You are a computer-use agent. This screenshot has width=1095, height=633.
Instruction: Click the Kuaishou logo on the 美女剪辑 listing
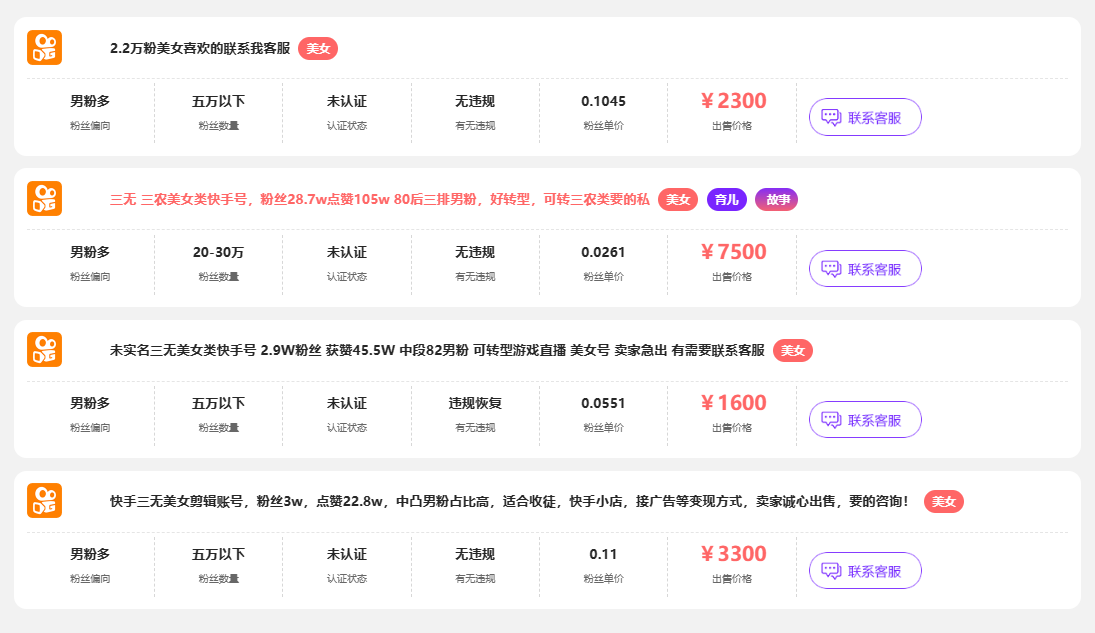coord(44,501)
